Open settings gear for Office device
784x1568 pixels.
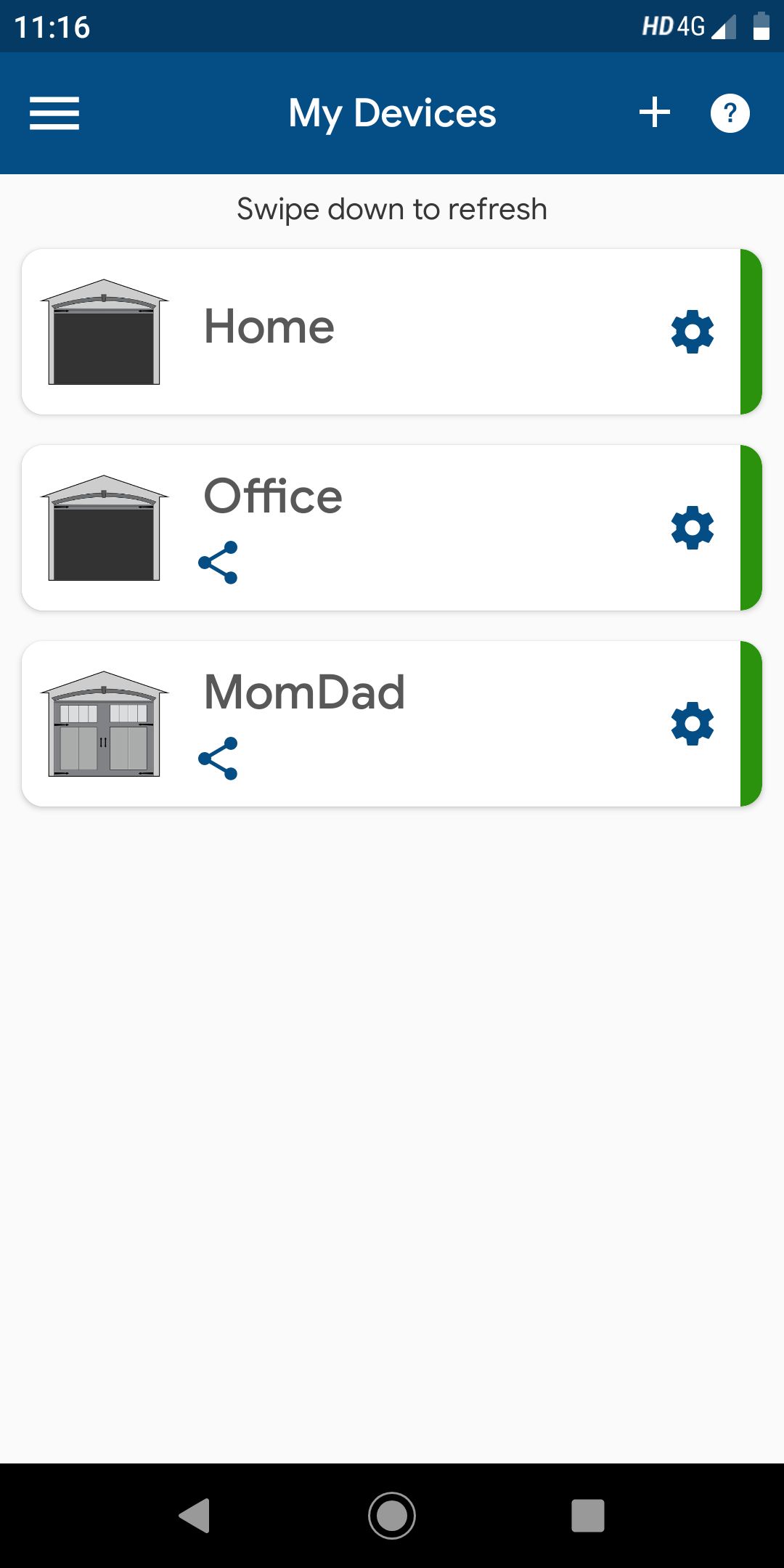click(x=693, y=528)
